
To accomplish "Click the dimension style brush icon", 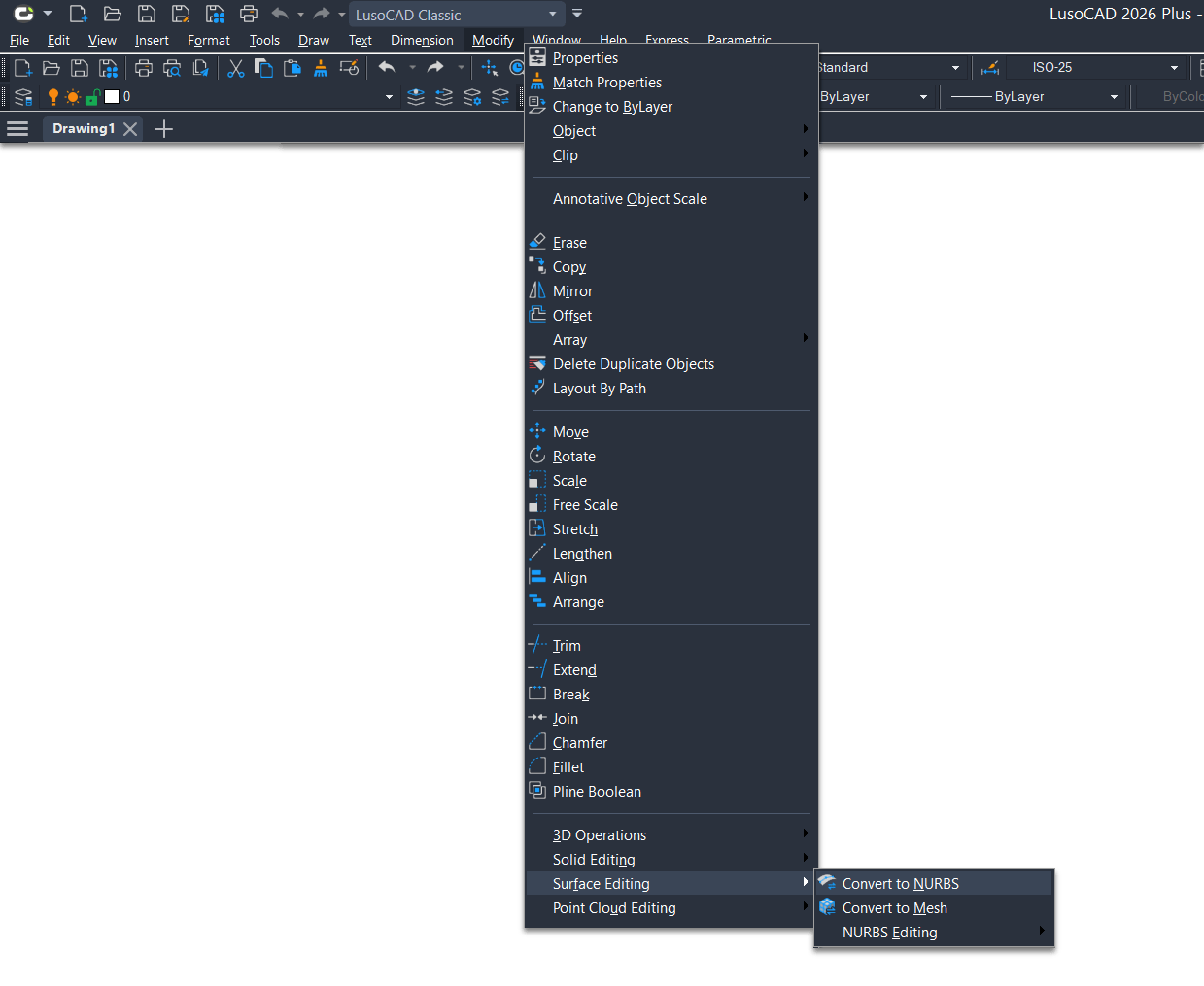I will tap(990, 68).
